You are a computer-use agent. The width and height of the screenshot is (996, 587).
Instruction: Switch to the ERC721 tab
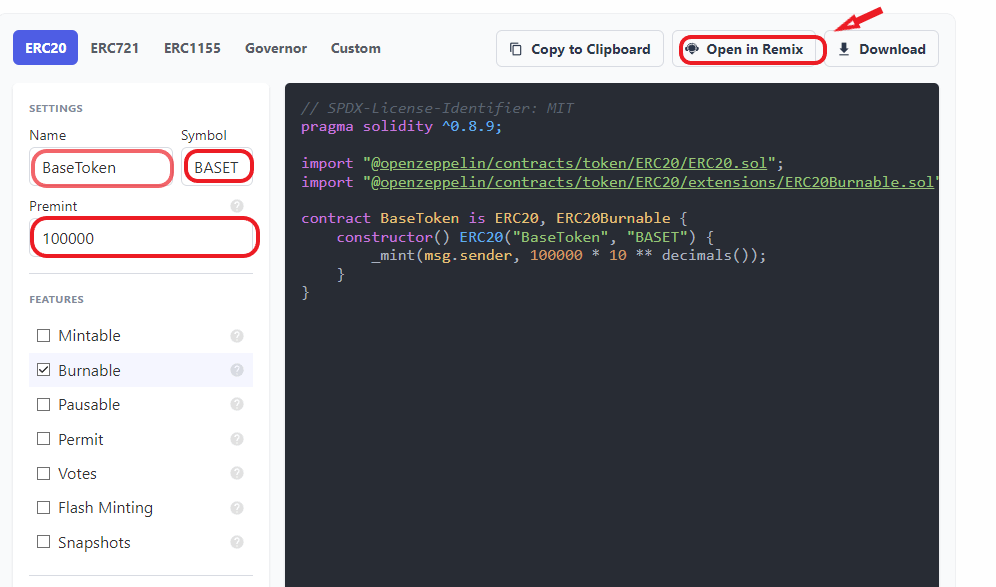click(x=115, y=48)
